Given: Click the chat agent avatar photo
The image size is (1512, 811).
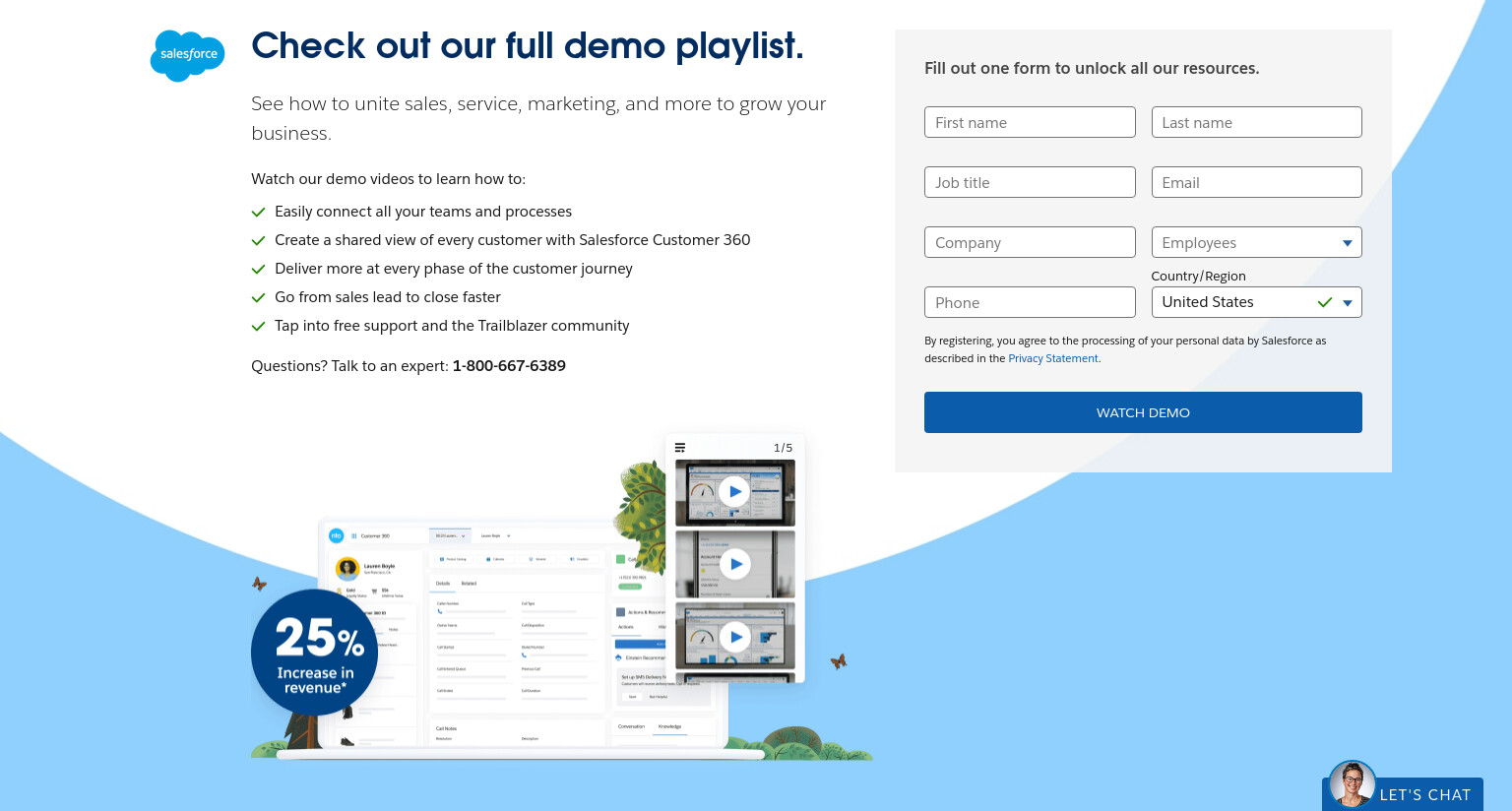Looking at the screenshot, I should 1352,784.
